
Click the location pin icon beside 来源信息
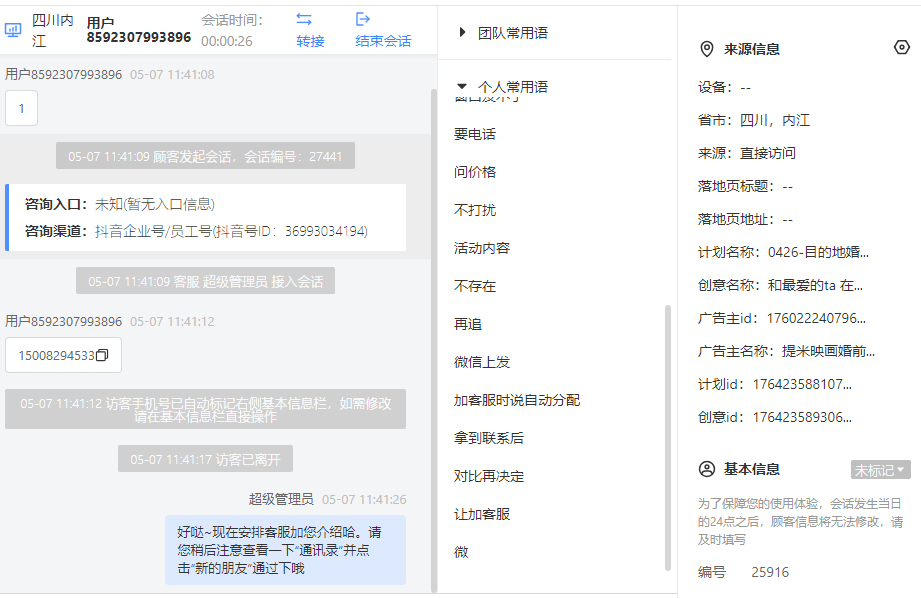click(707, 49)
